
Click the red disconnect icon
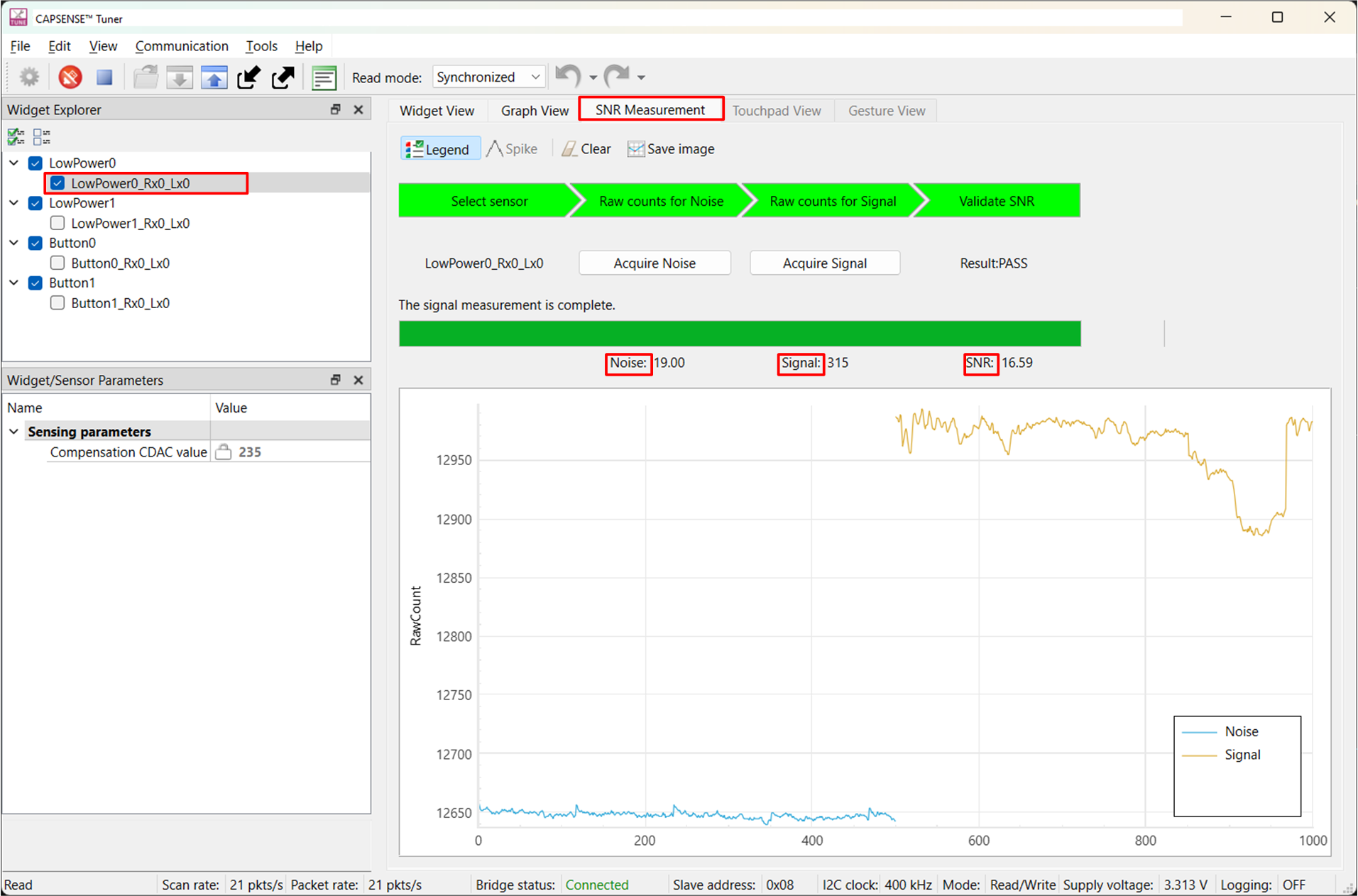[70, 77]
